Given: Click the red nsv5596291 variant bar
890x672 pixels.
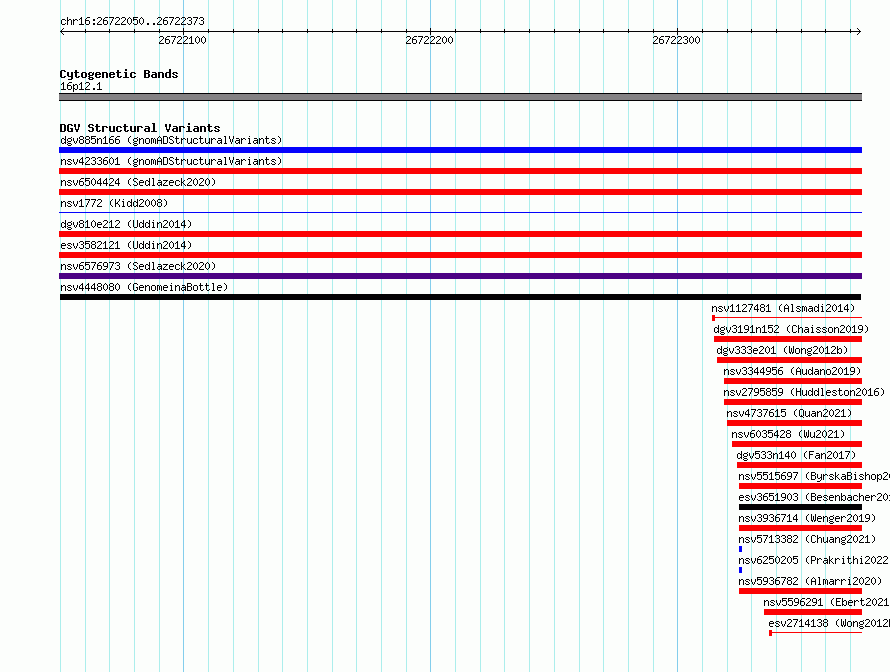Looking at the screenshot, I should pos(813,612).
